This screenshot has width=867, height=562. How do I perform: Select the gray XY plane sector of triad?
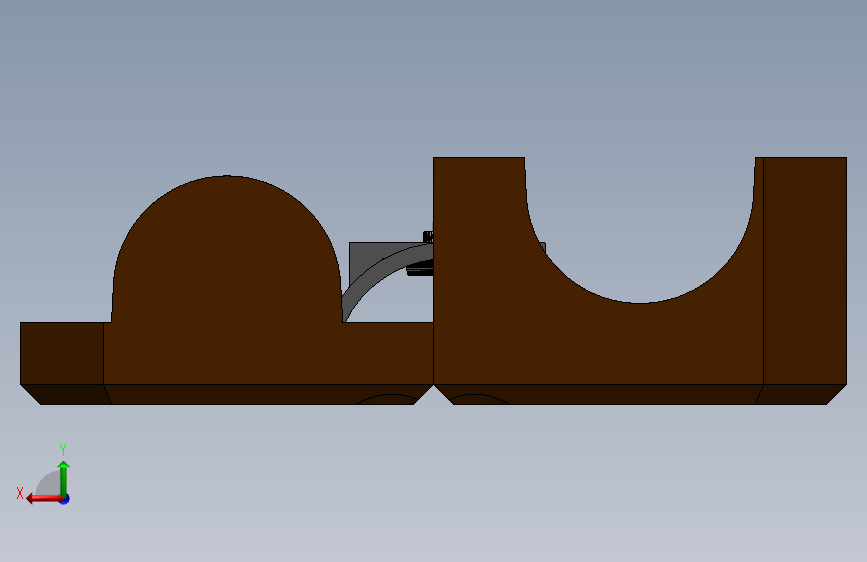[x=49, y=484]
